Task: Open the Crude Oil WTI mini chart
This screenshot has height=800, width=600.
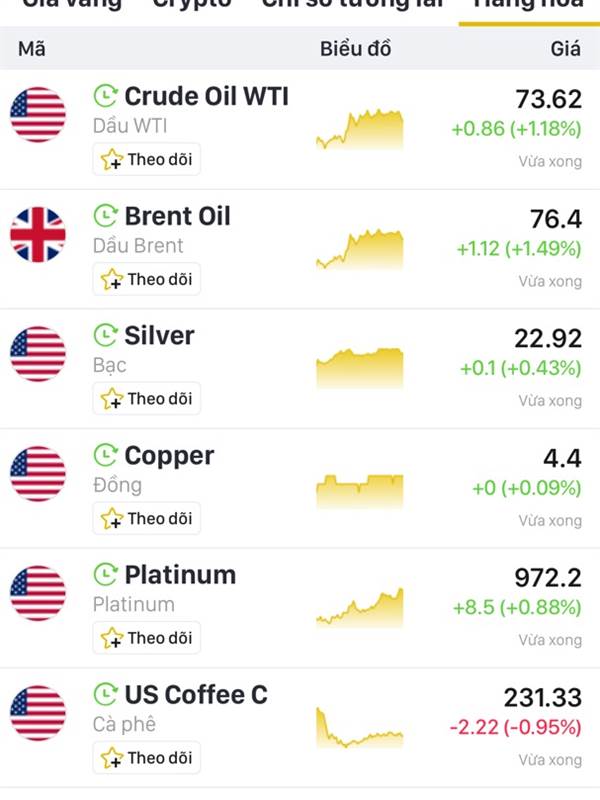Action: (x=360, y=129)
